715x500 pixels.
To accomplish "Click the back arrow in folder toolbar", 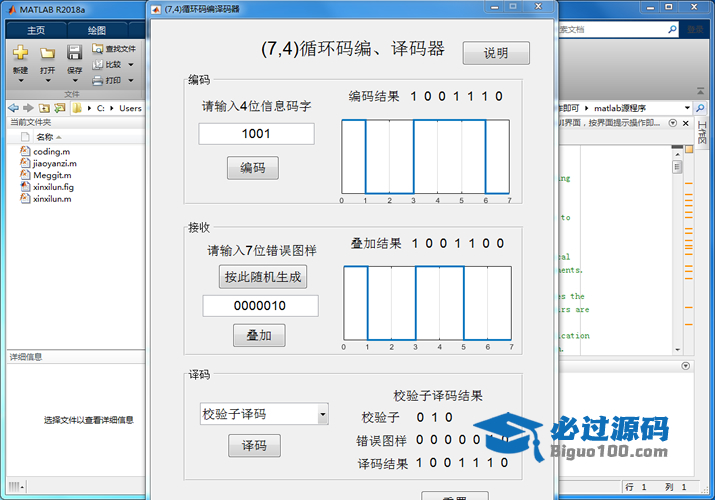I will coord(12,107).
